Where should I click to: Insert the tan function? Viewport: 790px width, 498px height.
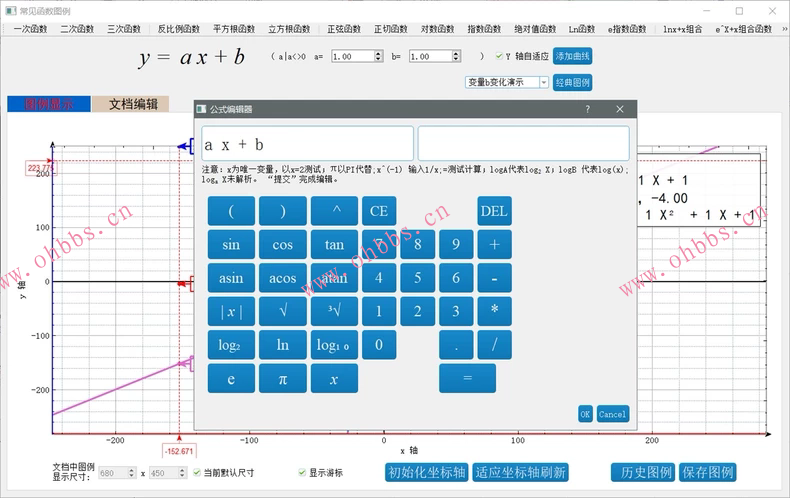tap(335, 244)
